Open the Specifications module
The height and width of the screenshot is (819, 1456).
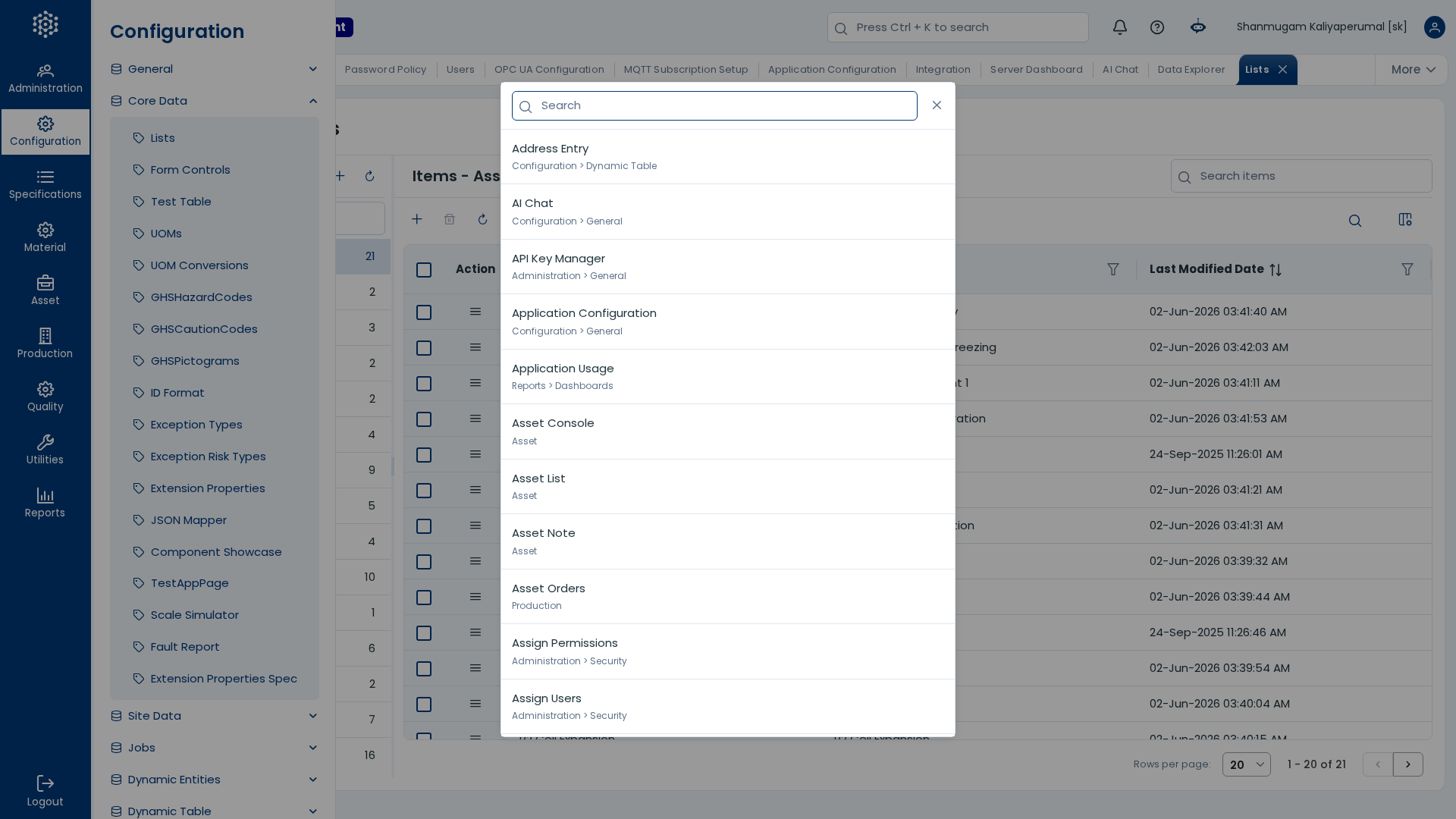click(45, 185)
